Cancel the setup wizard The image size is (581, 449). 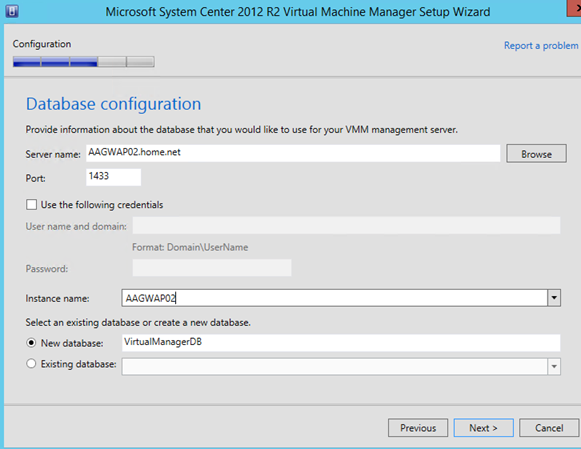tap(549, 428)
